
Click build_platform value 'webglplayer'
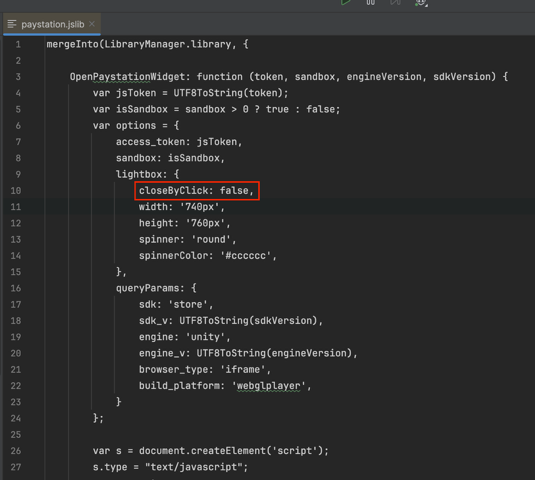coord(268,386)
